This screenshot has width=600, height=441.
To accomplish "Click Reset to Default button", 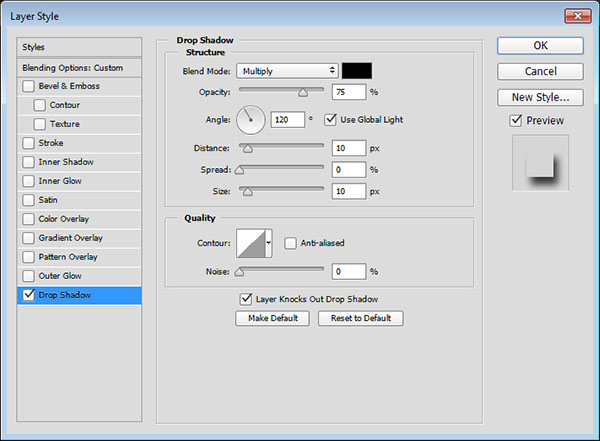I will 360,319.
